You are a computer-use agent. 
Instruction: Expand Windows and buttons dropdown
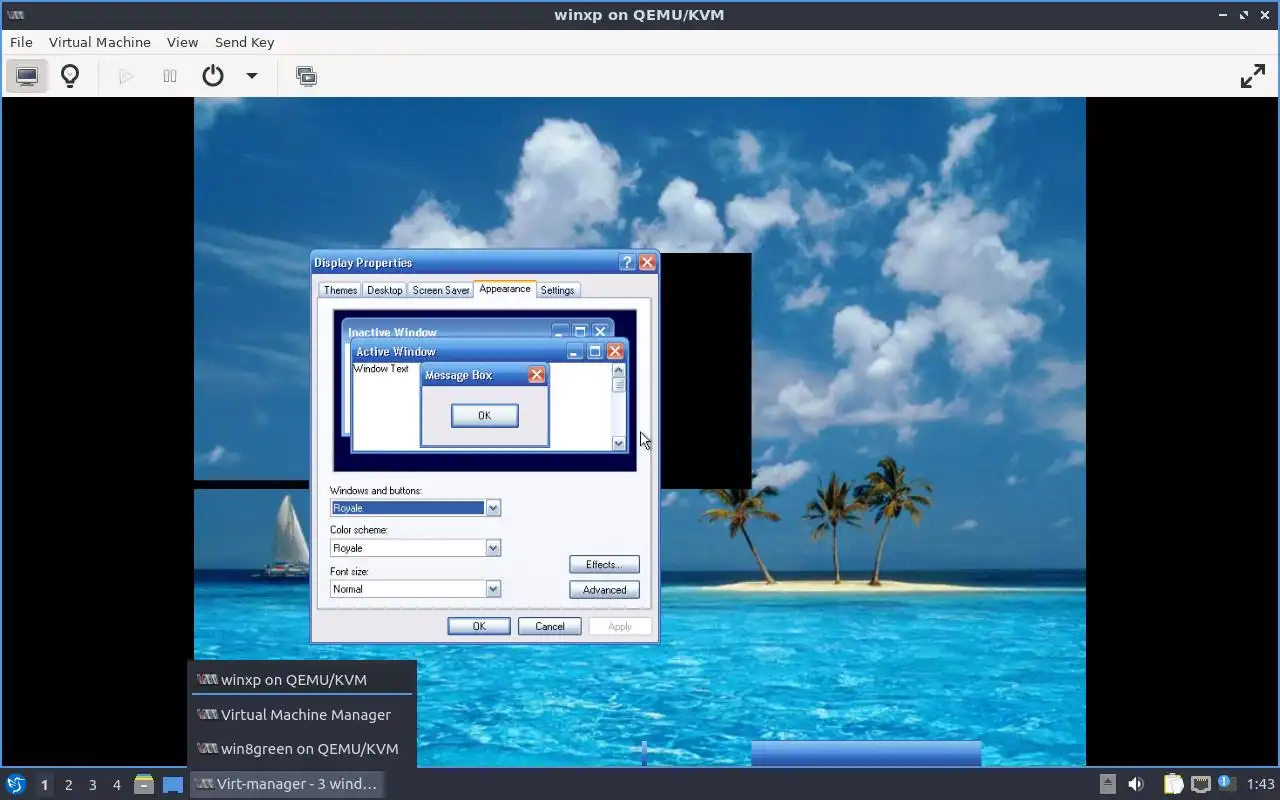[493, 508]
